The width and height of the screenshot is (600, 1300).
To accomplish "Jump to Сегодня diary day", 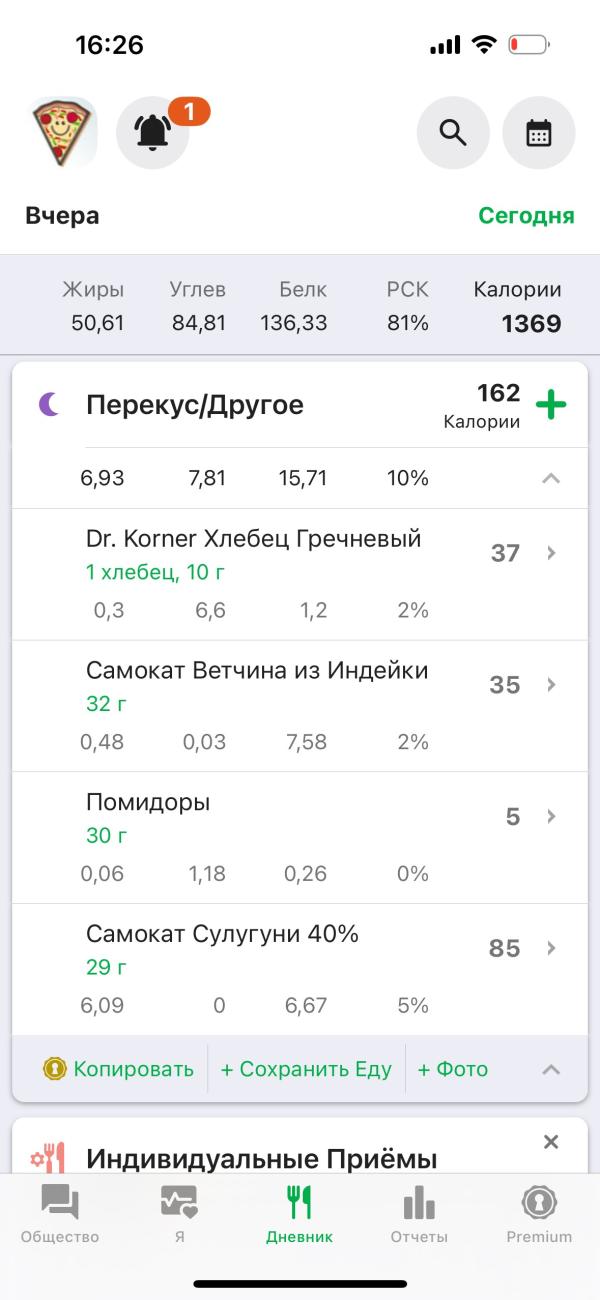I will tap(526, 216).
